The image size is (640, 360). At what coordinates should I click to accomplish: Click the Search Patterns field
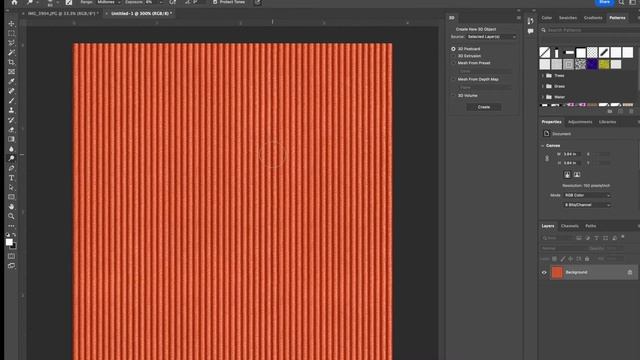(x=590, y=30)
